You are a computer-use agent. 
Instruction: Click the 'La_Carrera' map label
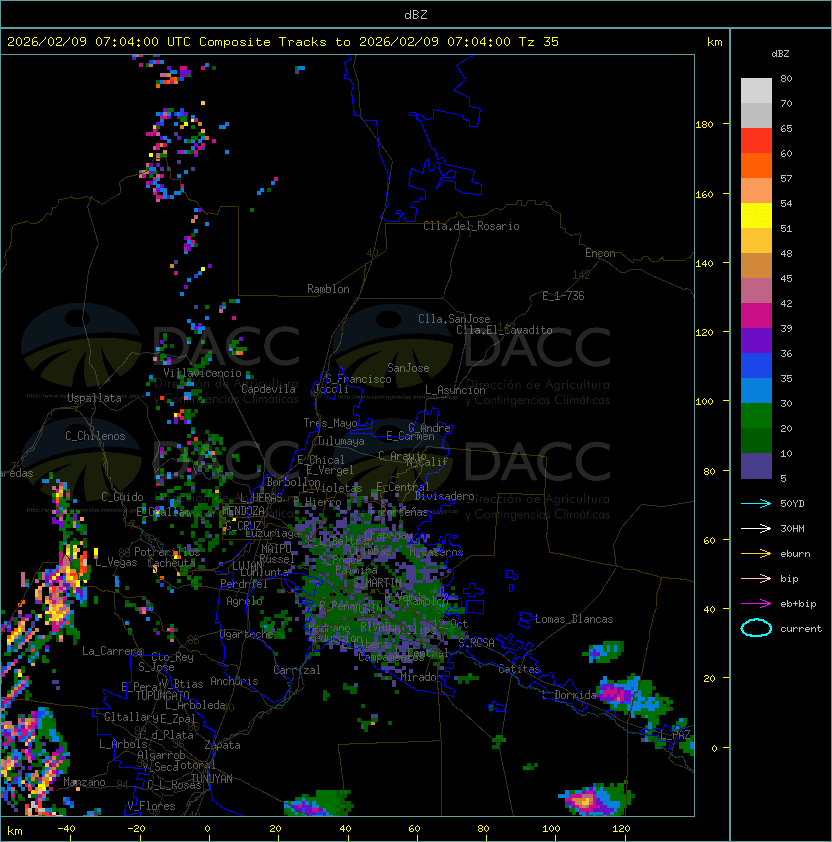pyautogui.click(x=112, y=651)
